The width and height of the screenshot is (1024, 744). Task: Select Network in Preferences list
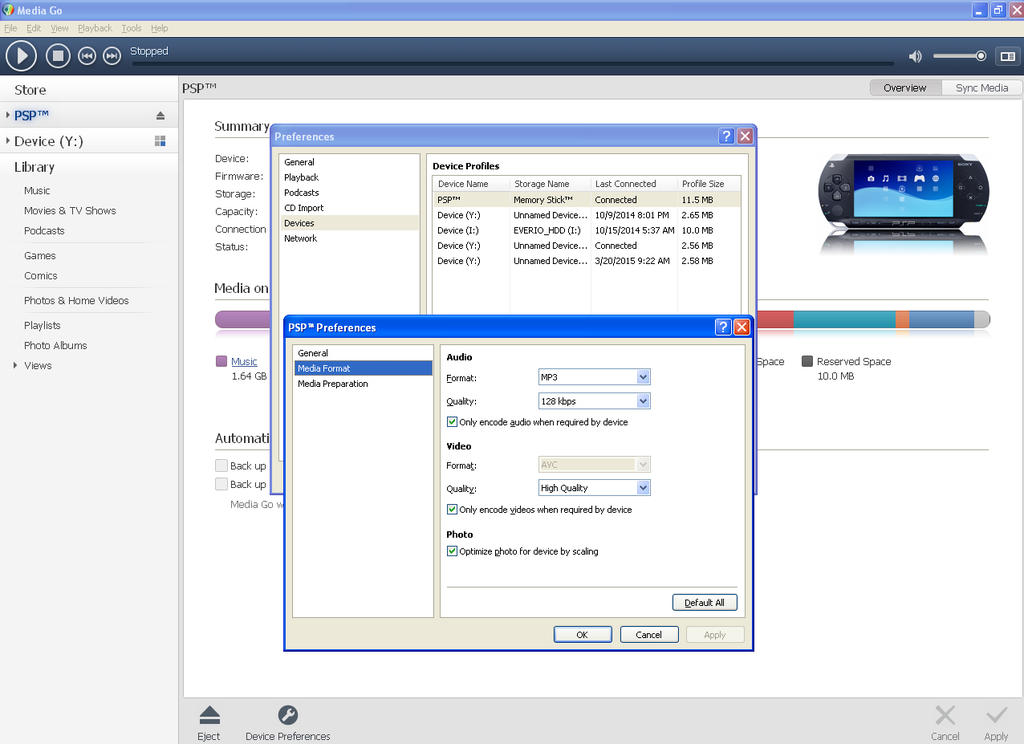(300, 238)
